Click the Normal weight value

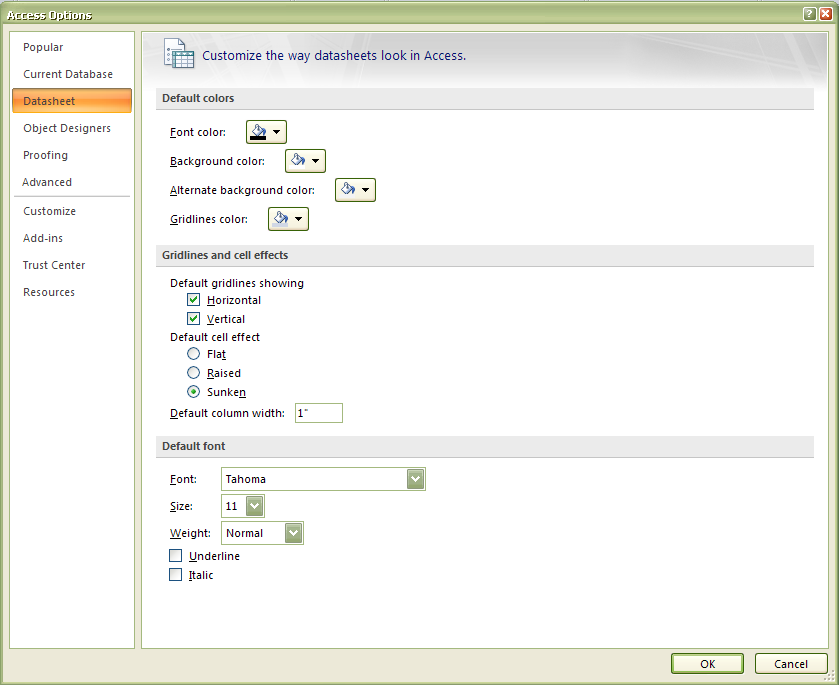(x=245, y=533)
